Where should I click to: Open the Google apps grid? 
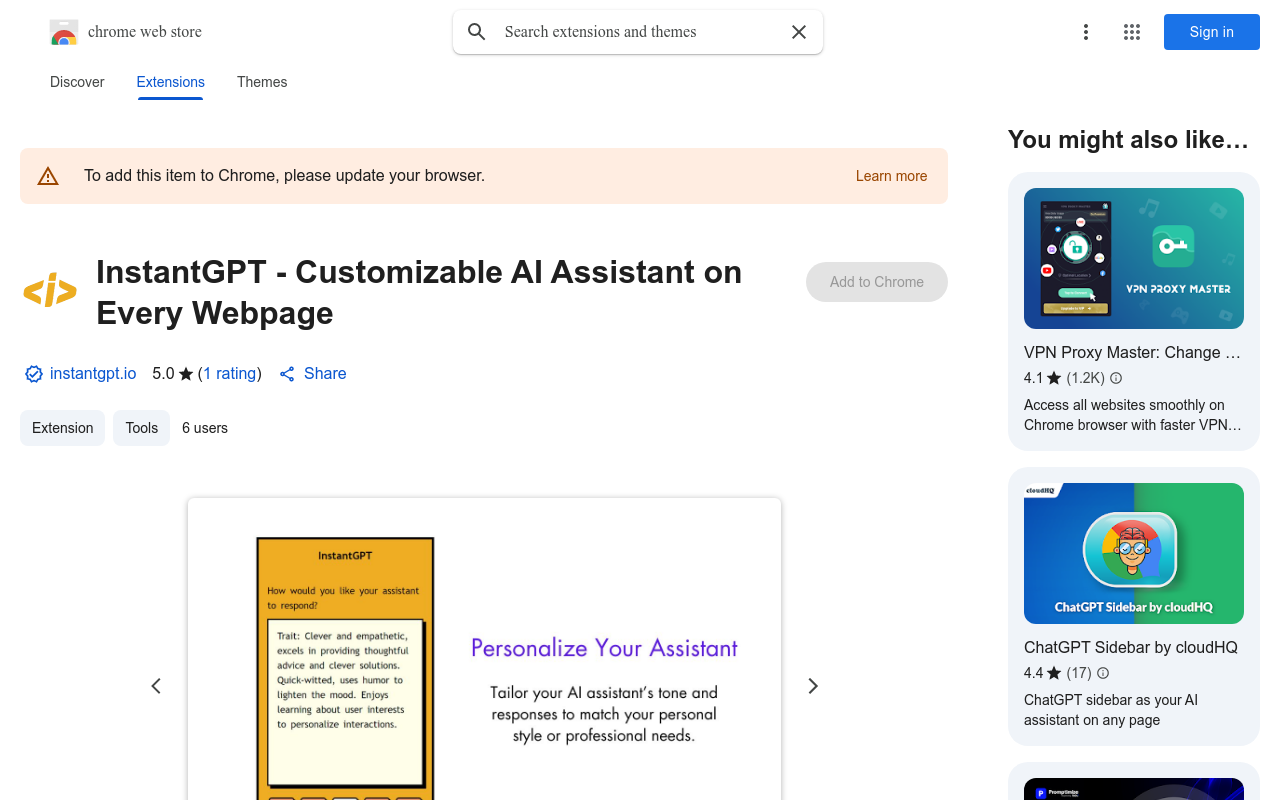pos(1132,32)
